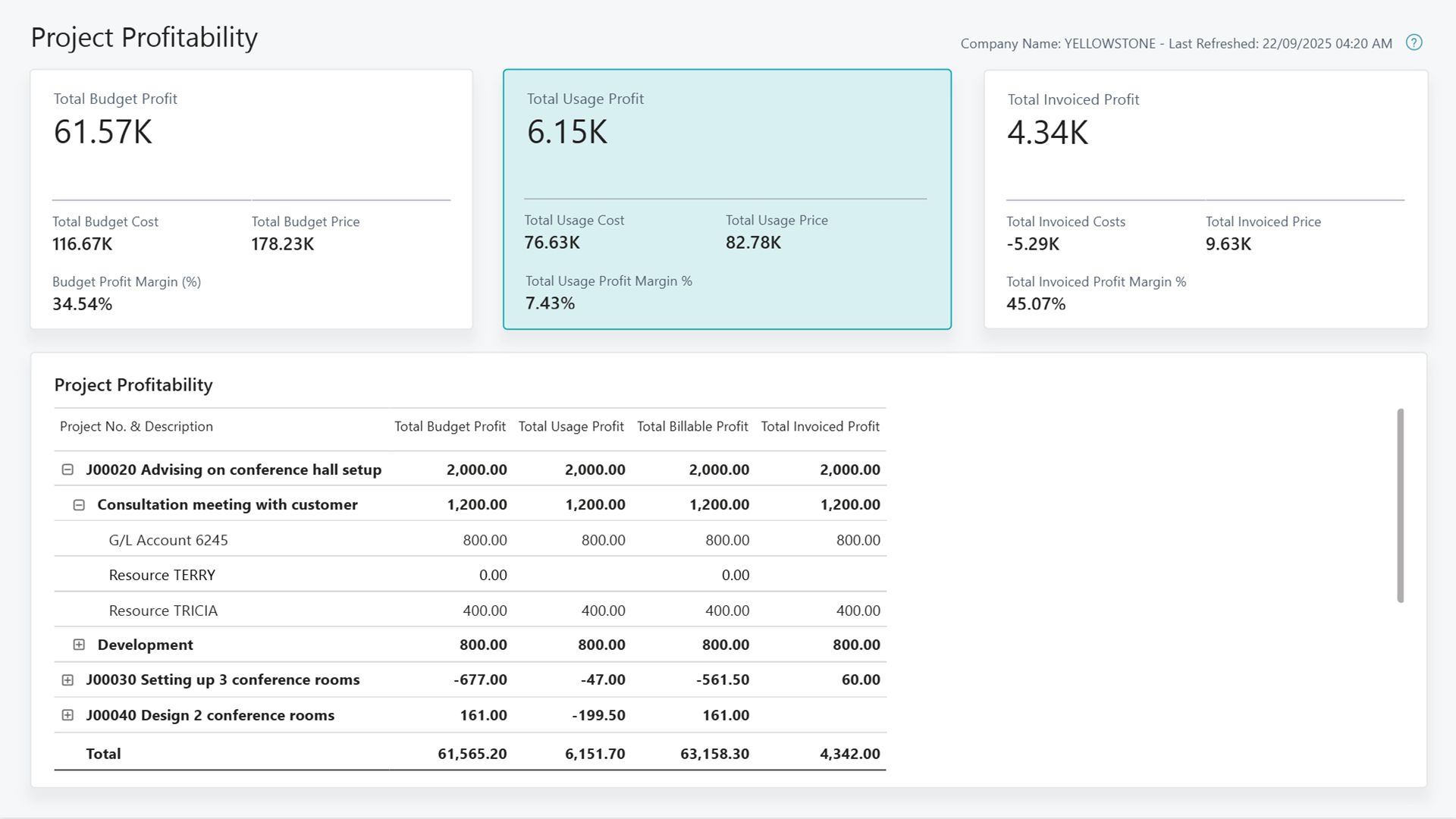Open the help icon near last refreshed timestamp
The width and height of the screenshot is (1456, 819).
coord(1414,43)
